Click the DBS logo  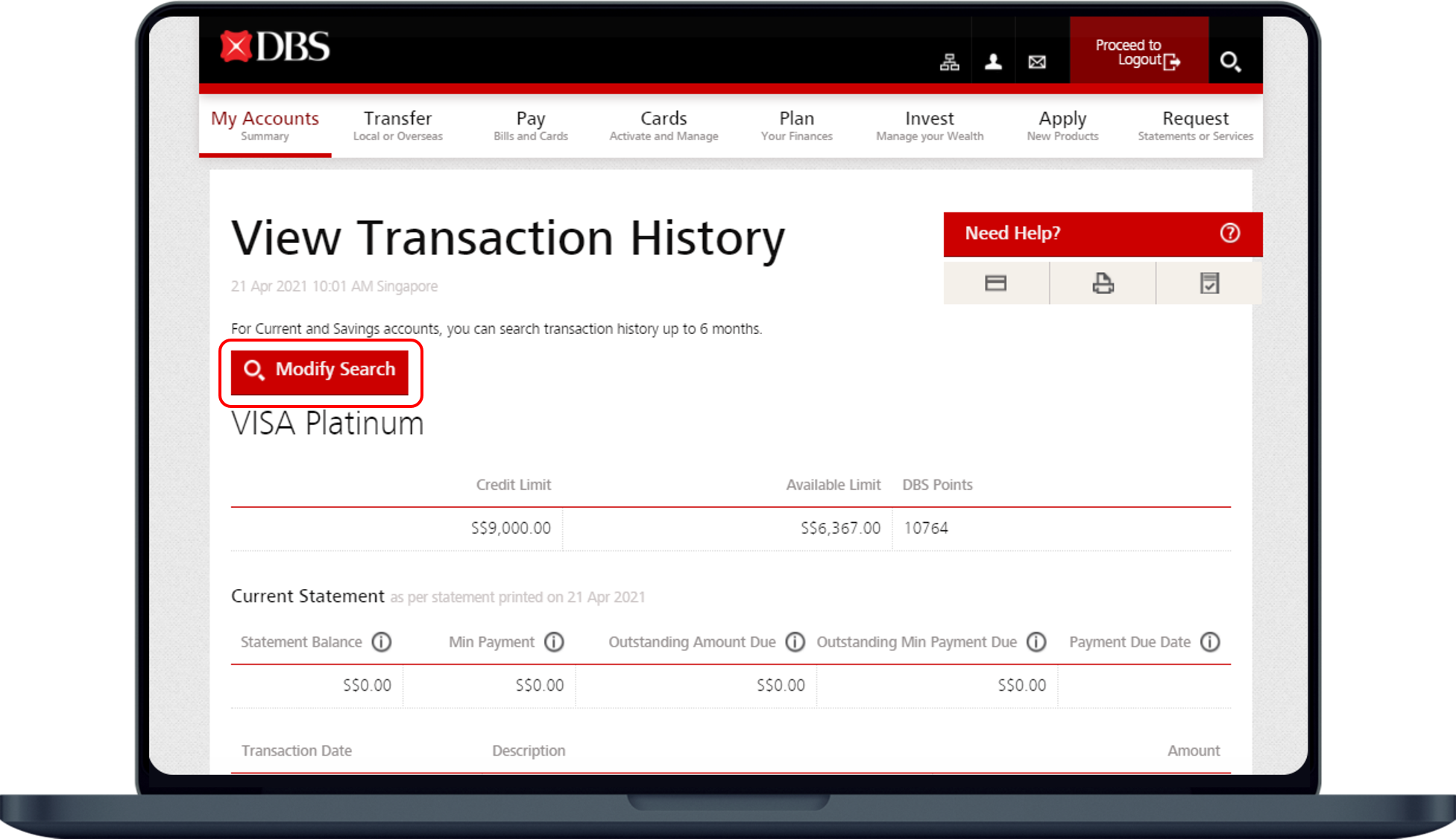274,48
